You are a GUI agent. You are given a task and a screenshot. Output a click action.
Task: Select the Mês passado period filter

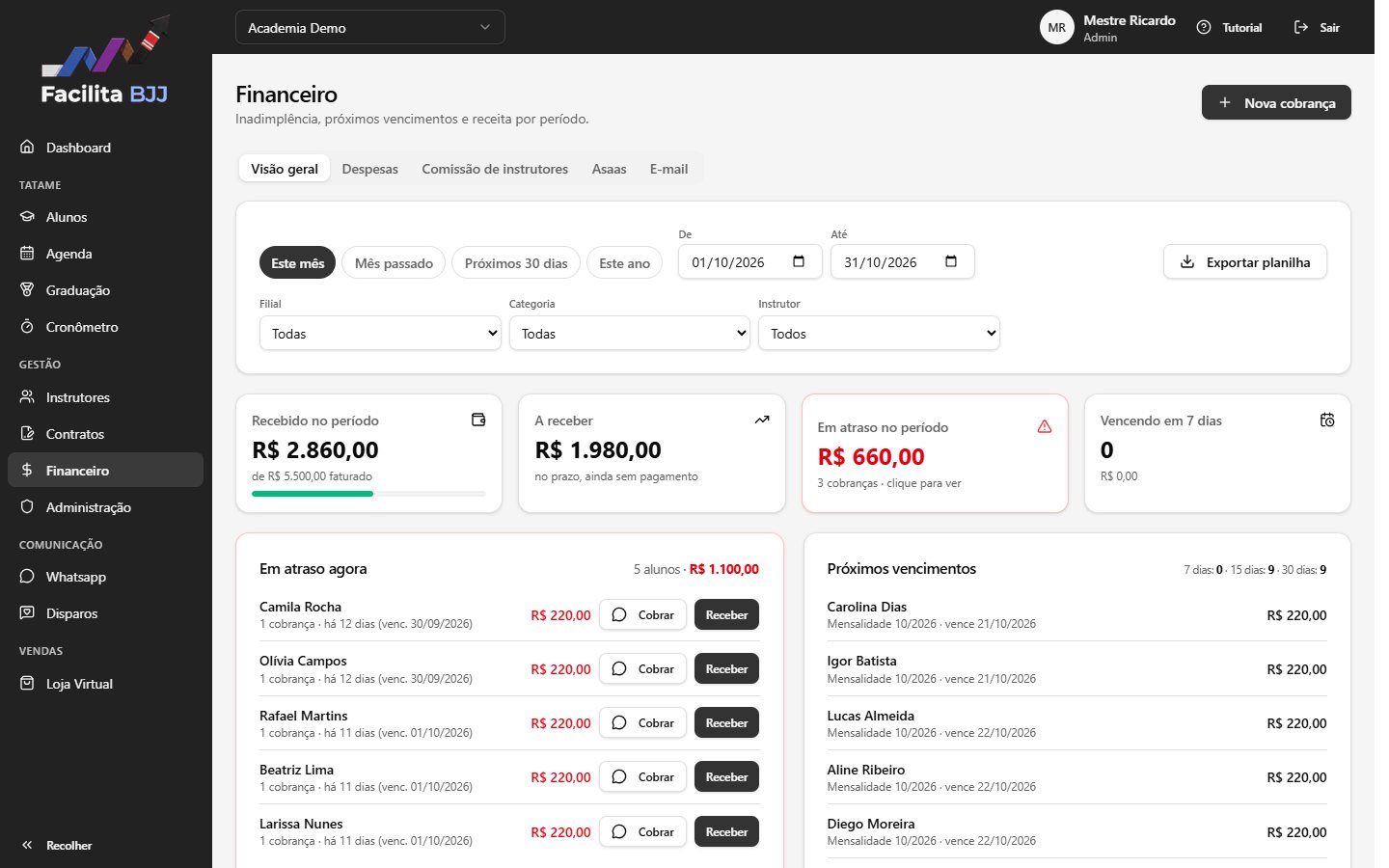coord(394,263)
